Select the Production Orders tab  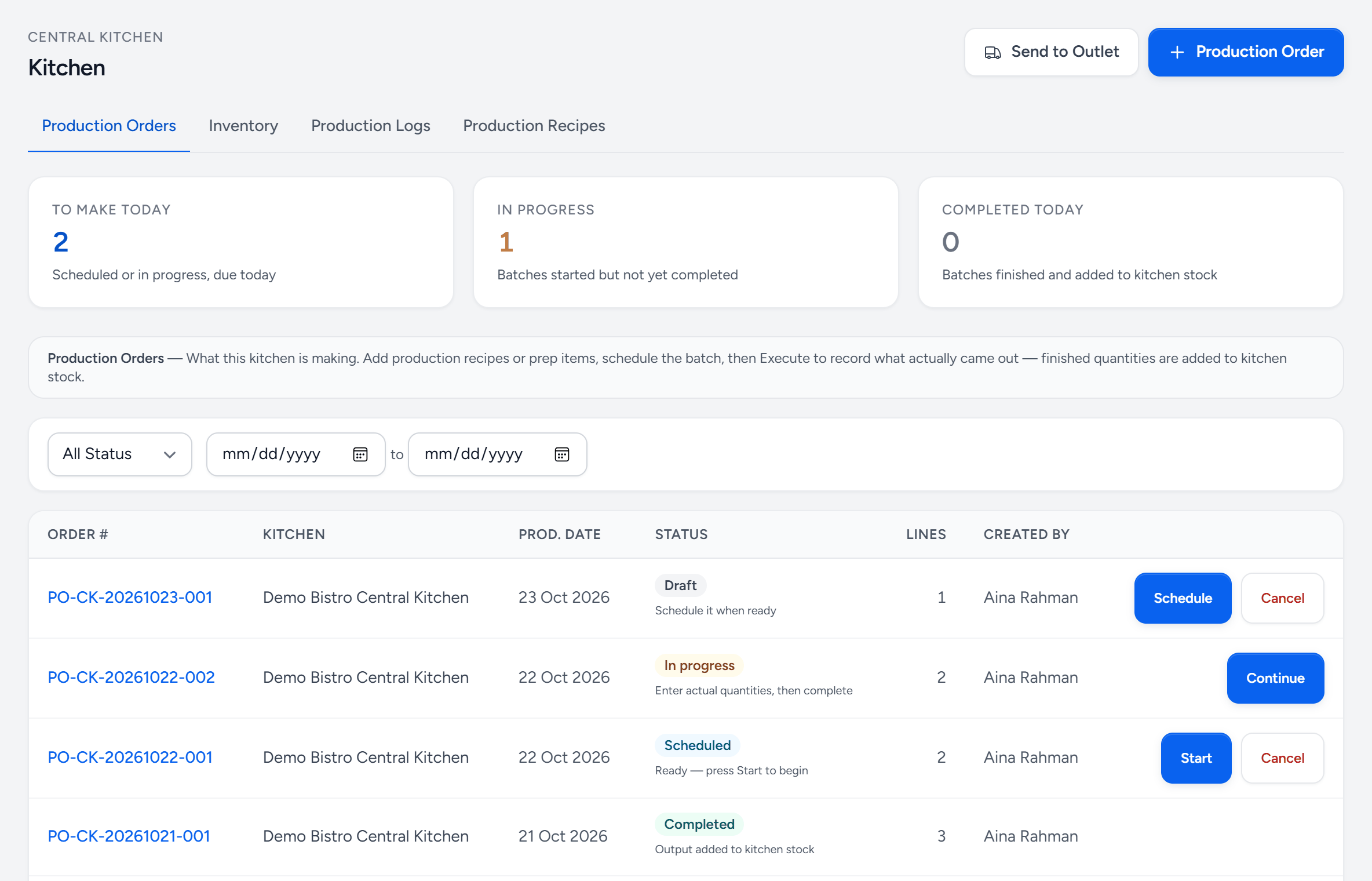(109, 126)
